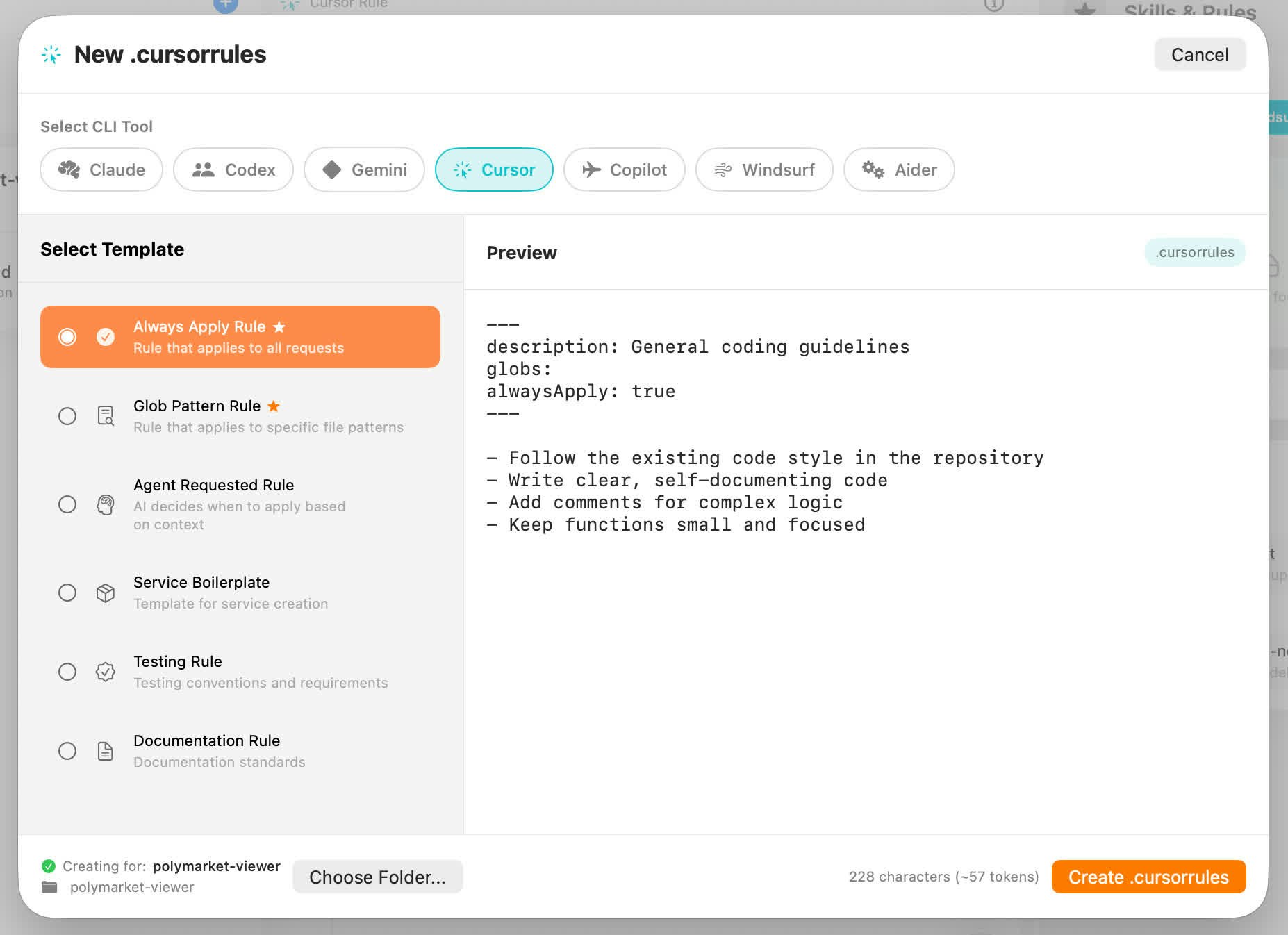This screenshot has height=935, width=1288.
Task: Click the .cursorrules badge in Preview header
Action: [1195, 252]
